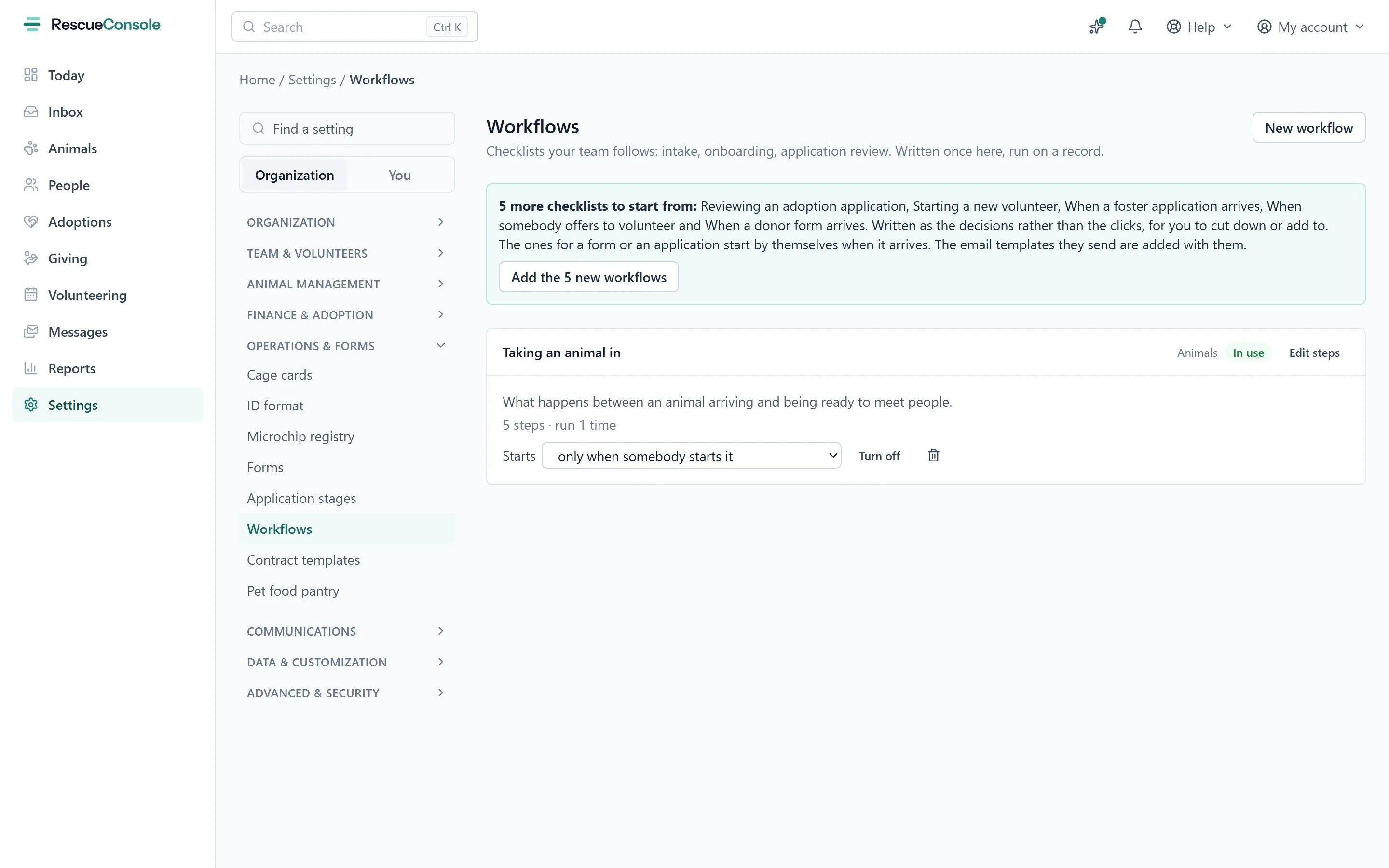Open notifications bell
Screen dimensions: 1389x868
1135,27
